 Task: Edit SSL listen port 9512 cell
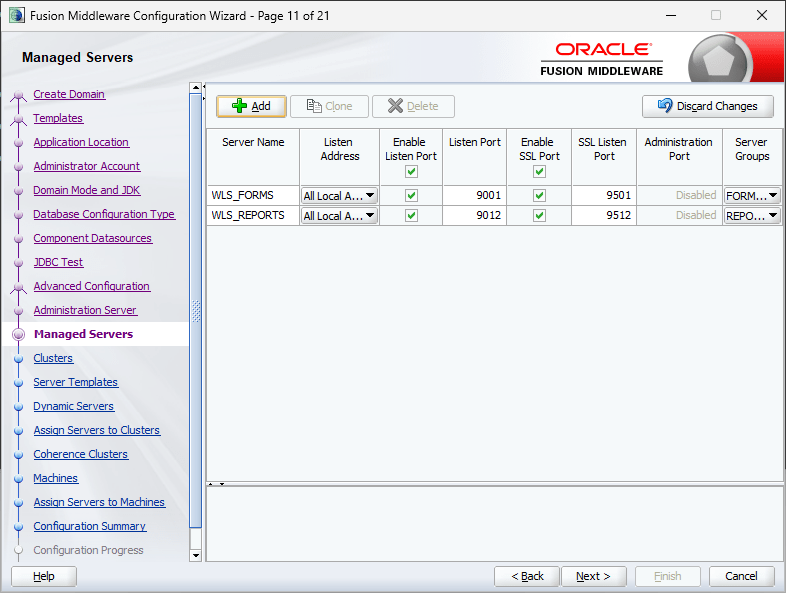pos(604,216)
